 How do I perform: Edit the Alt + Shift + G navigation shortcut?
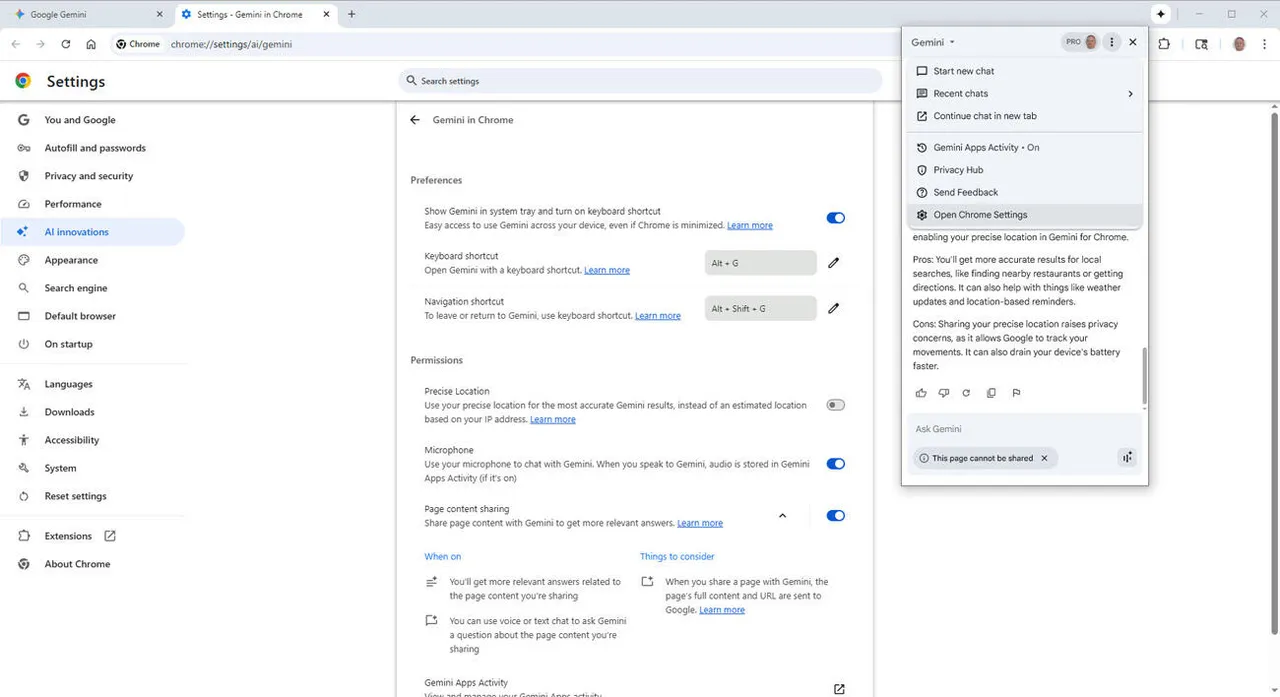833,309
